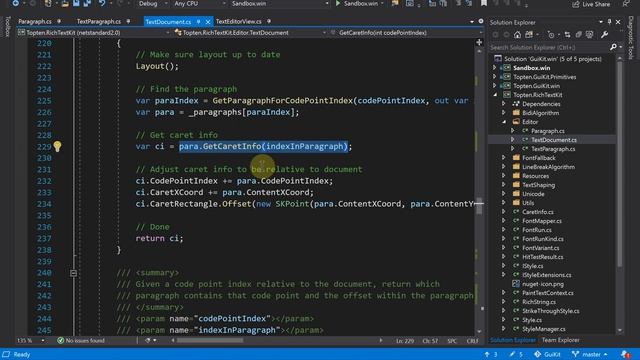Expand the Dependencies node

[x=504, y=104]
